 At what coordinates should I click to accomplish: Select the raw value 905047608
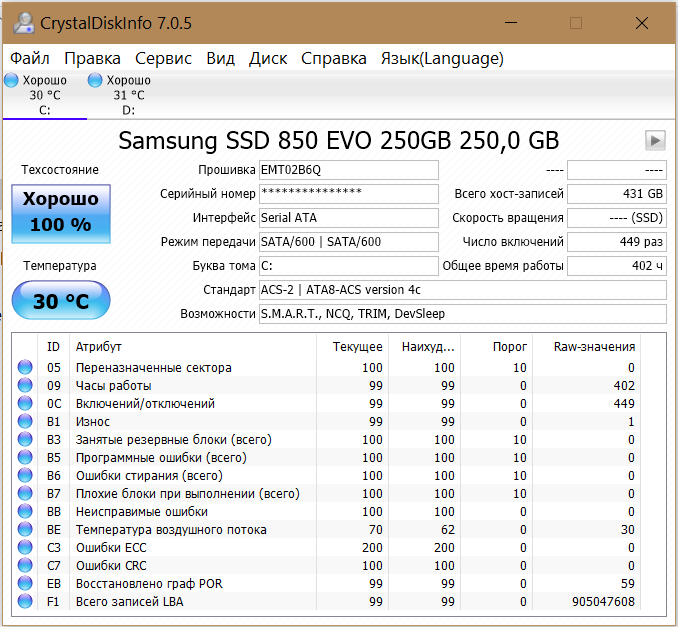pos(603,601)
